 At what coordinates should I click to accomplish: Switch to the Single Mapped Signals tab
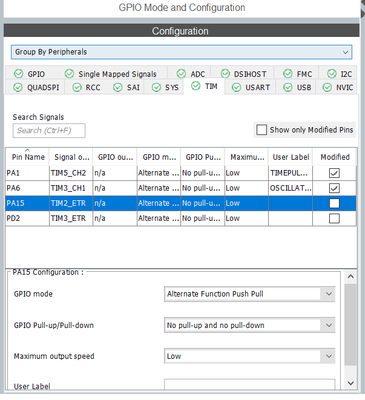tap(111, 74)
